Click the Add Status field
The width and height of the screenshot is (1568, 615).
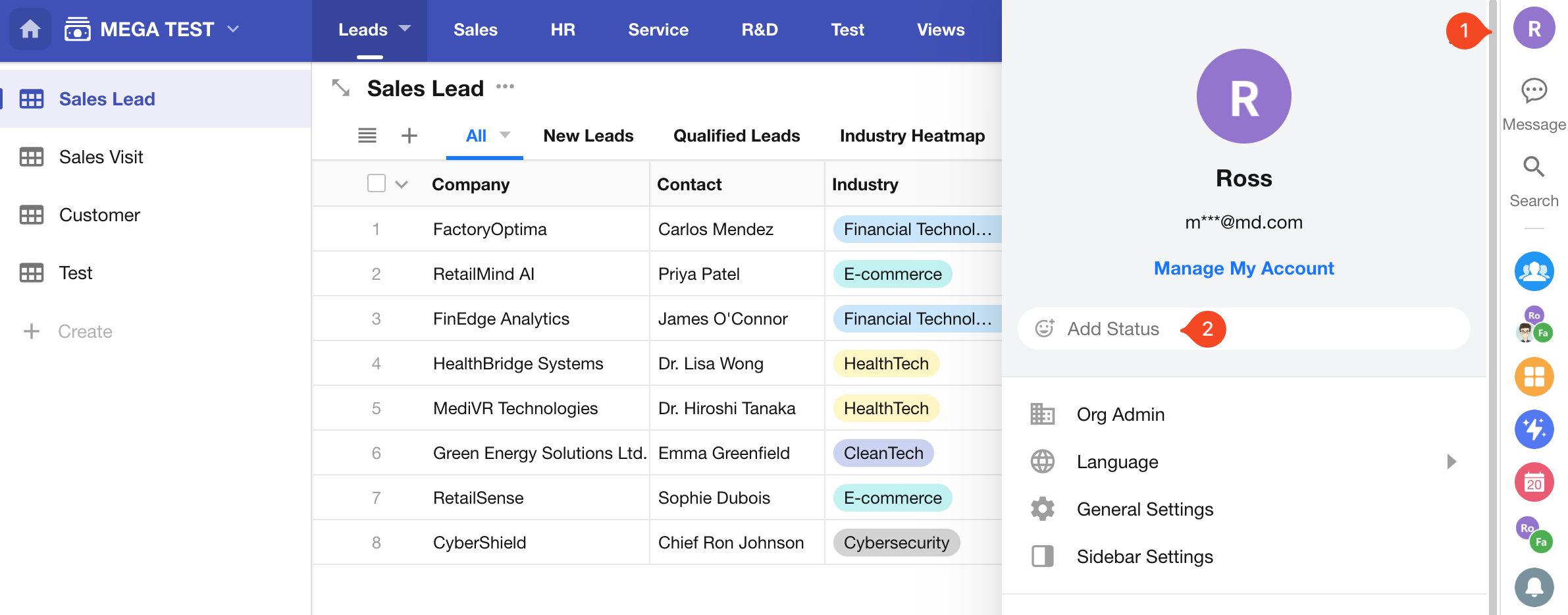point(1112,329)
